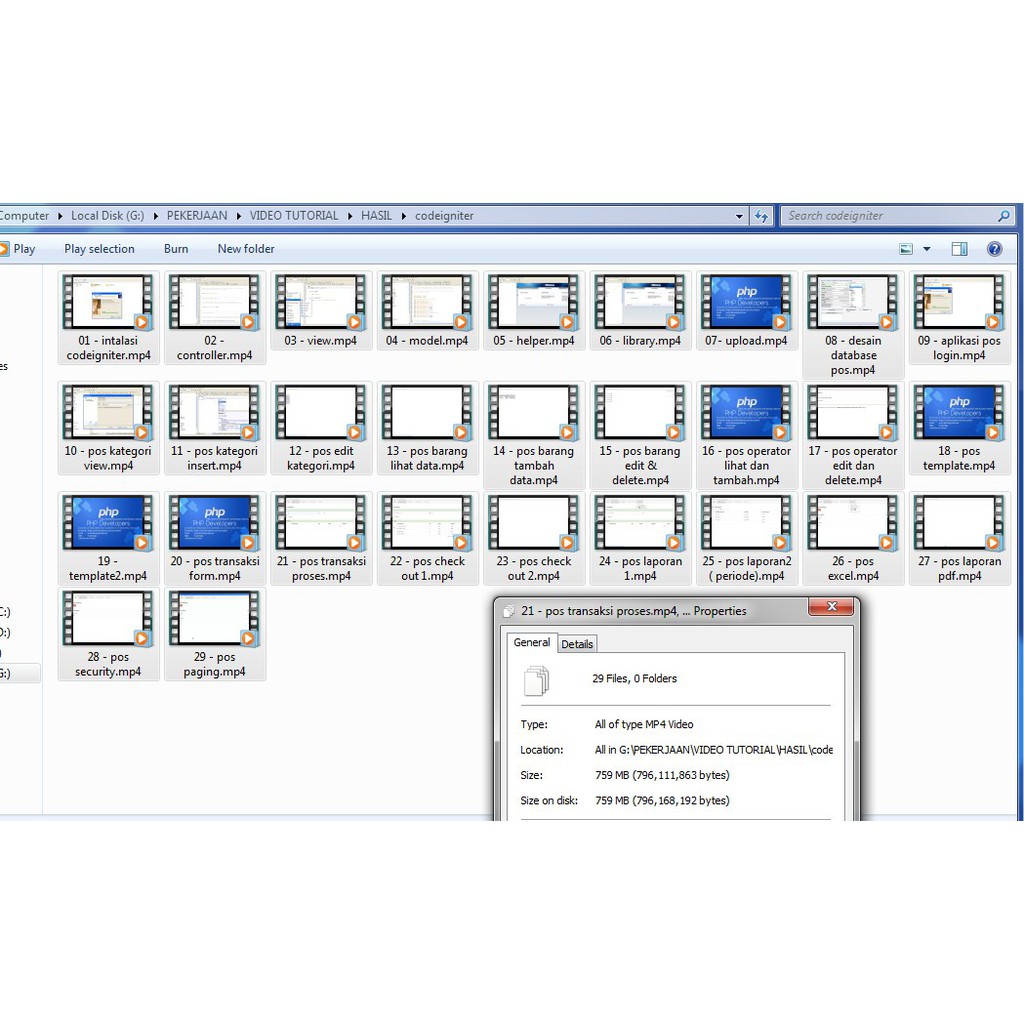The height and width of the screenshot is (1024, 1024).
Task: Click the Burn toolbar button
Action: coord(176,249)
